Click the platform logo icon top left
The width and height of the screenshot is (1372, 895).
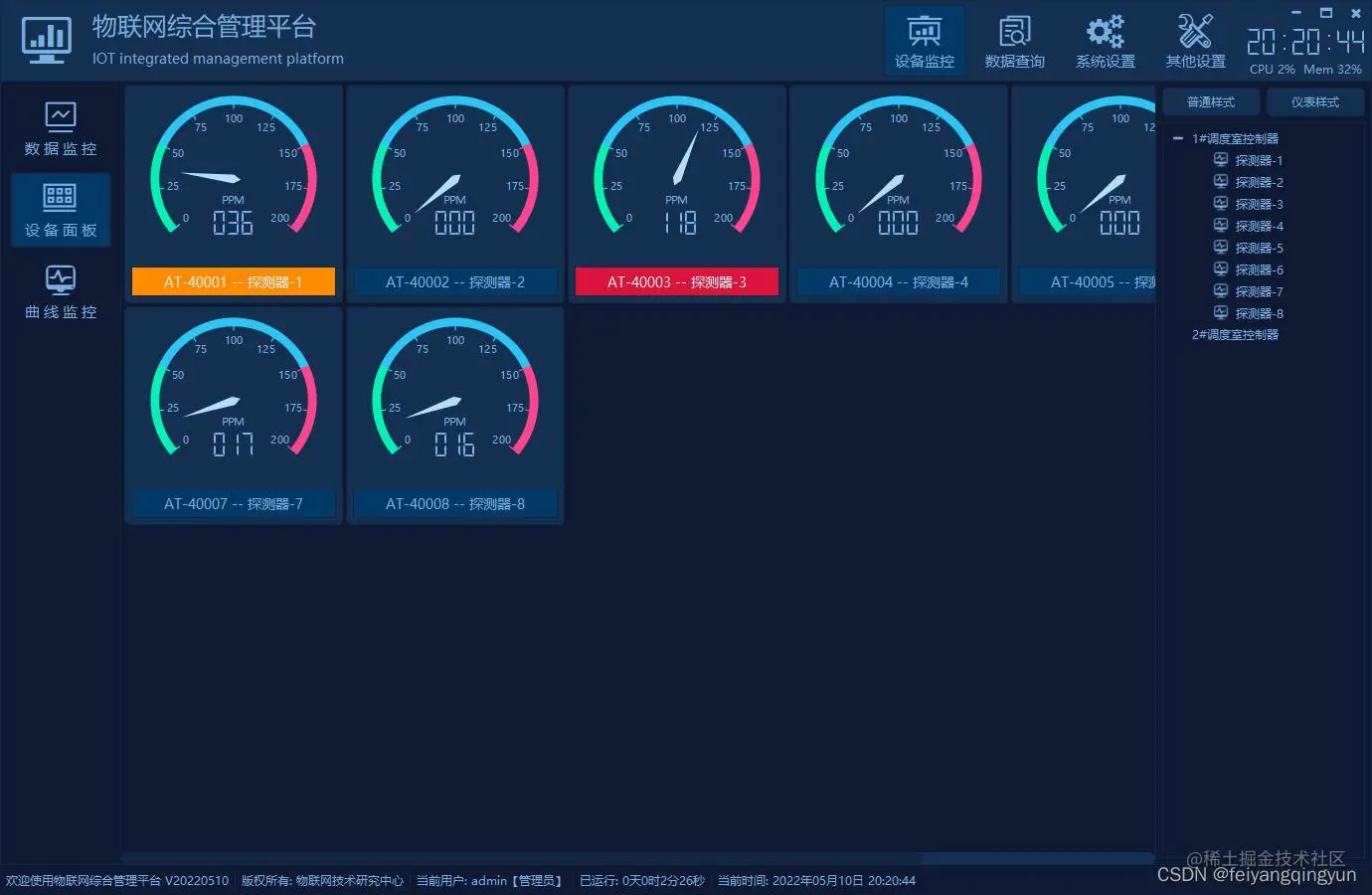tap(46, 40)
